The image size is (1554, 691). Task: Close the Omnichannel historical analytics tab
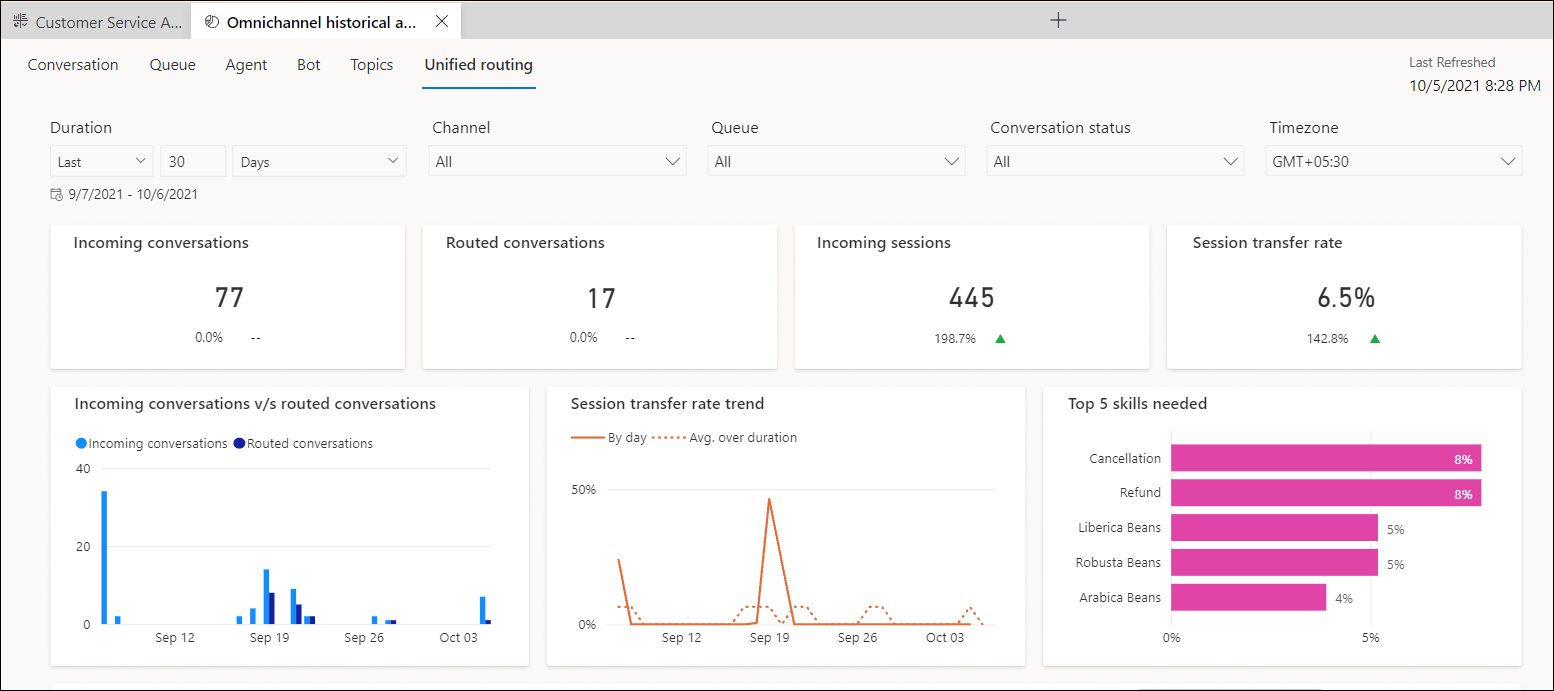[442, 21]
